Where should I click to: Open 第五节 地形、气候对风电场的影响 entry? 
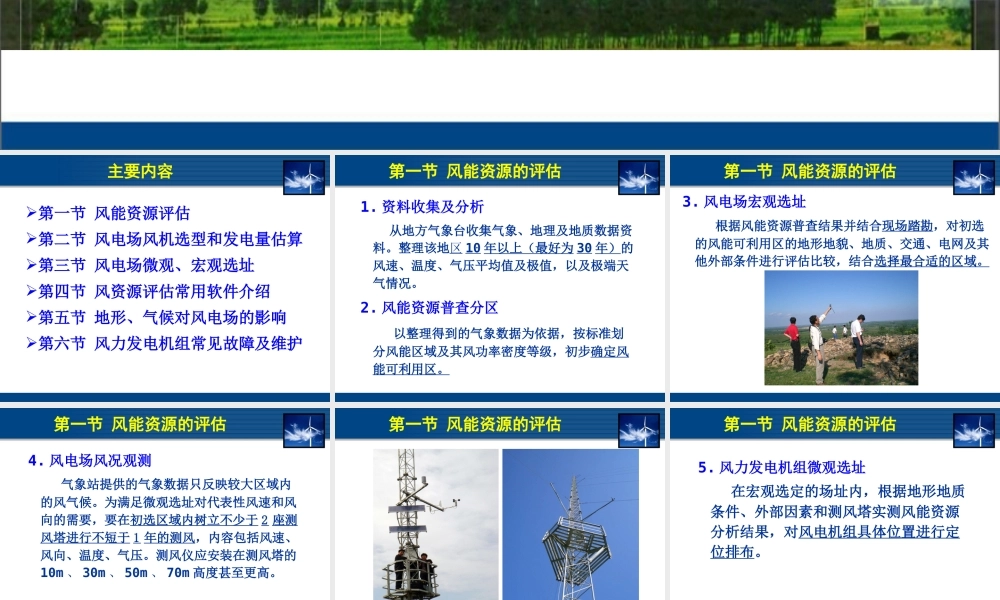coord(162,317)
